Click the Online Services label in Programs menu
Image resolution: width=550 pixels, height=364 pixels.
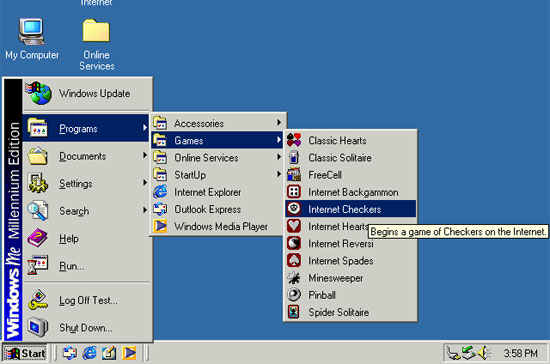[206, 158]
